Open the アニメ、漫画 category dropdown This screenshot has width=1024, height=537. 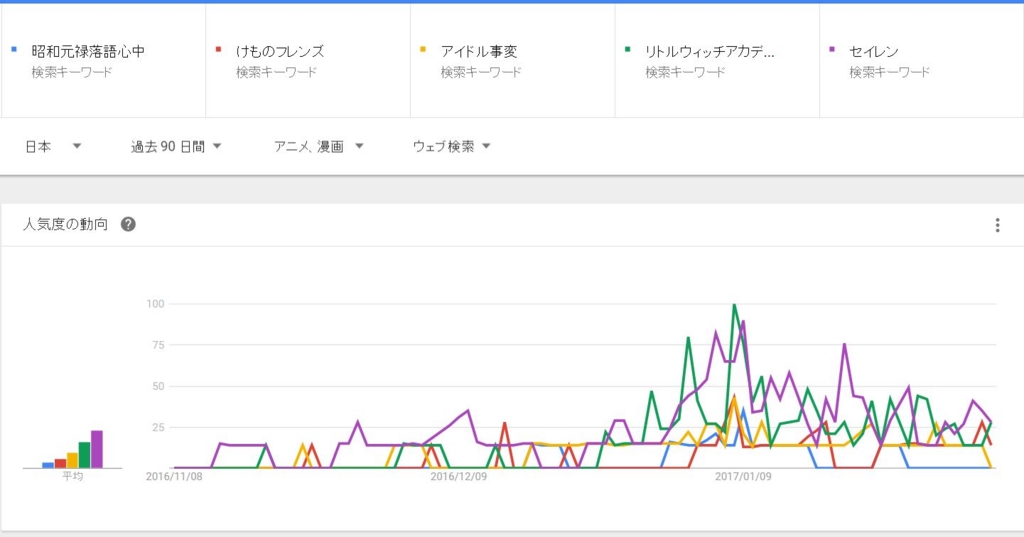point(319,146)
